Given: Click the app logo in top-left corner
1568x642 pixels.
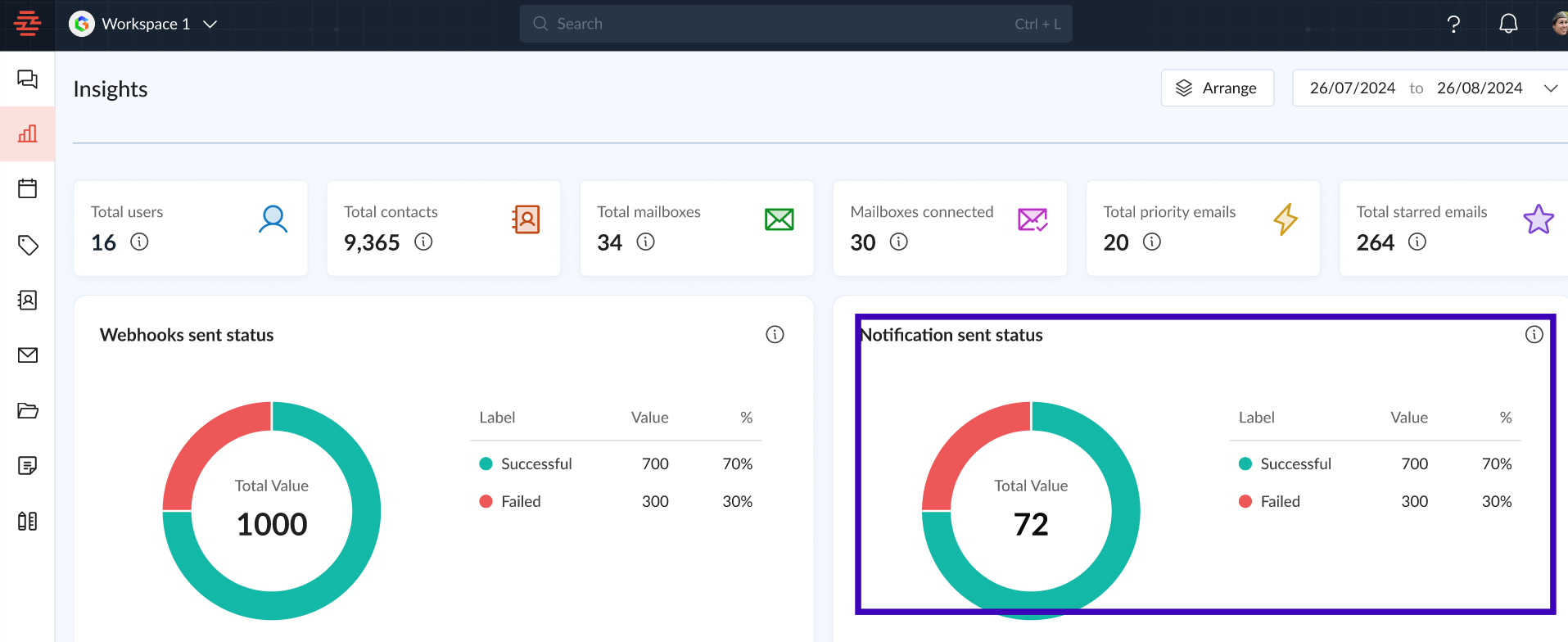Looking at the screenshot, I should click(x=27, y=24).
